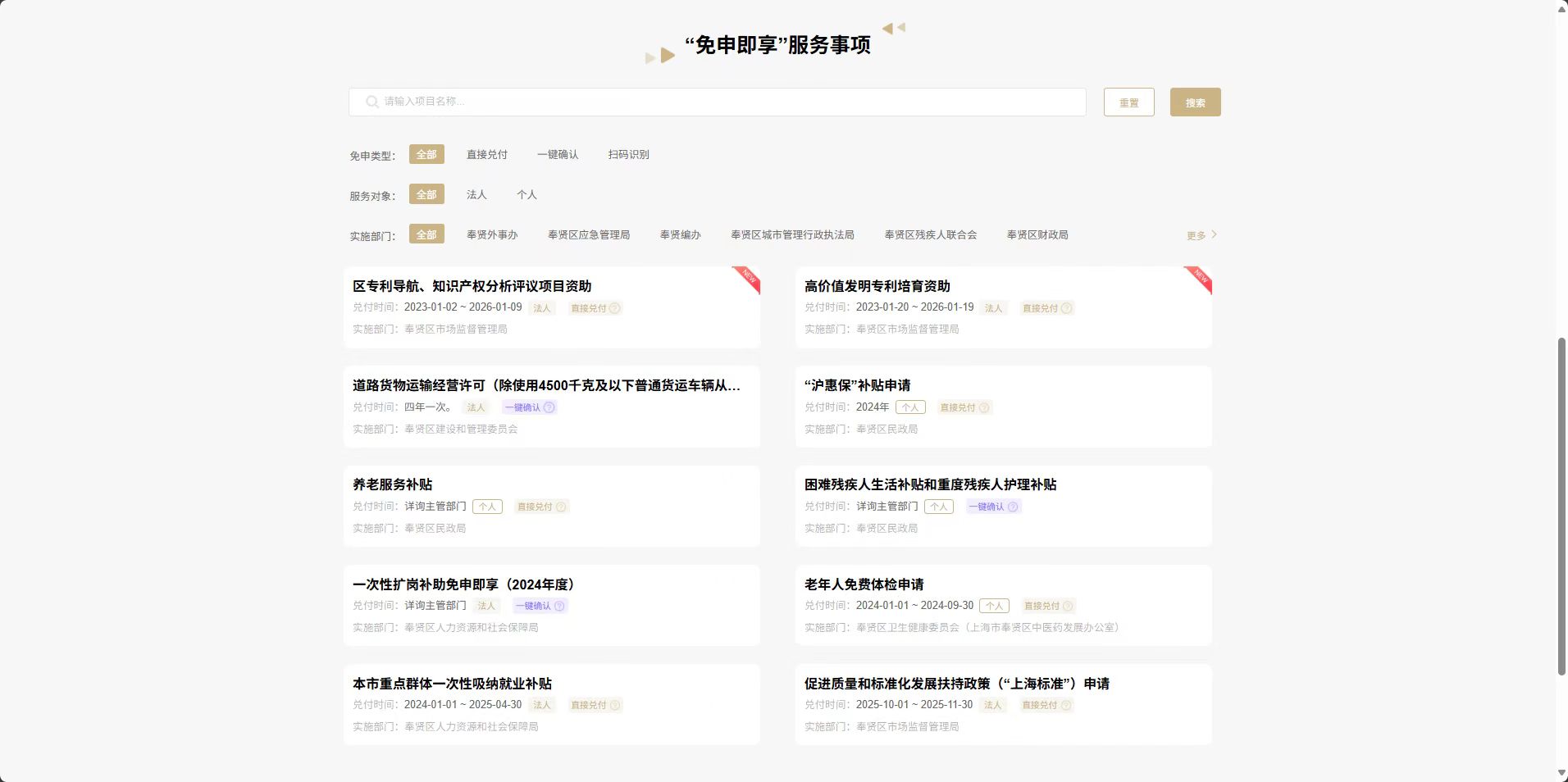1568x782 pixels.
Task: Click the help icon beside 沪惠保 直接兑付 tag
Action: tap(985, 407)
